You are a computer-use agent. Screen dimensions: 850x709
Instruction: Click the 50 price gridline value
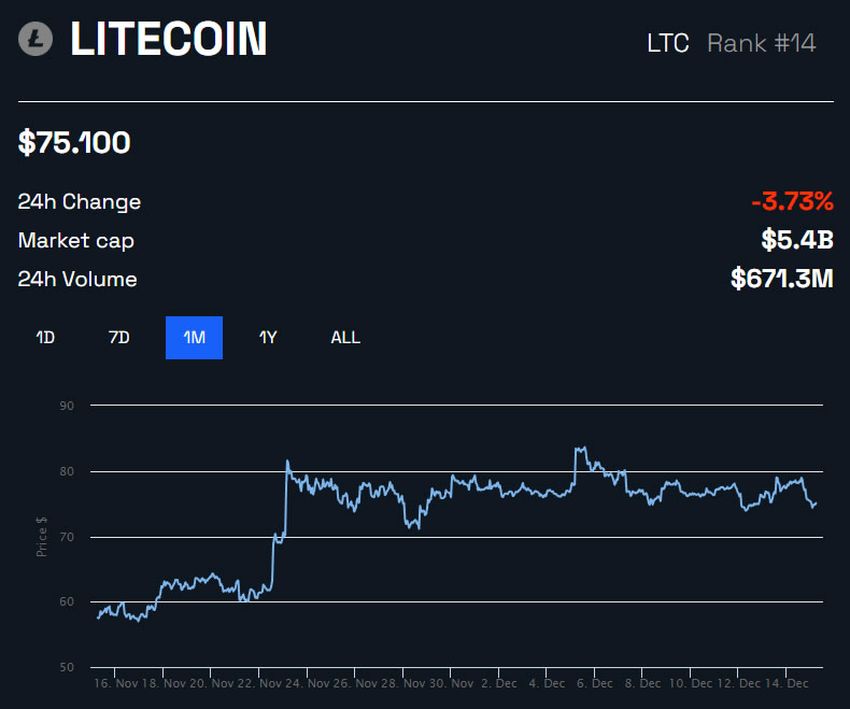coord(66,667)
